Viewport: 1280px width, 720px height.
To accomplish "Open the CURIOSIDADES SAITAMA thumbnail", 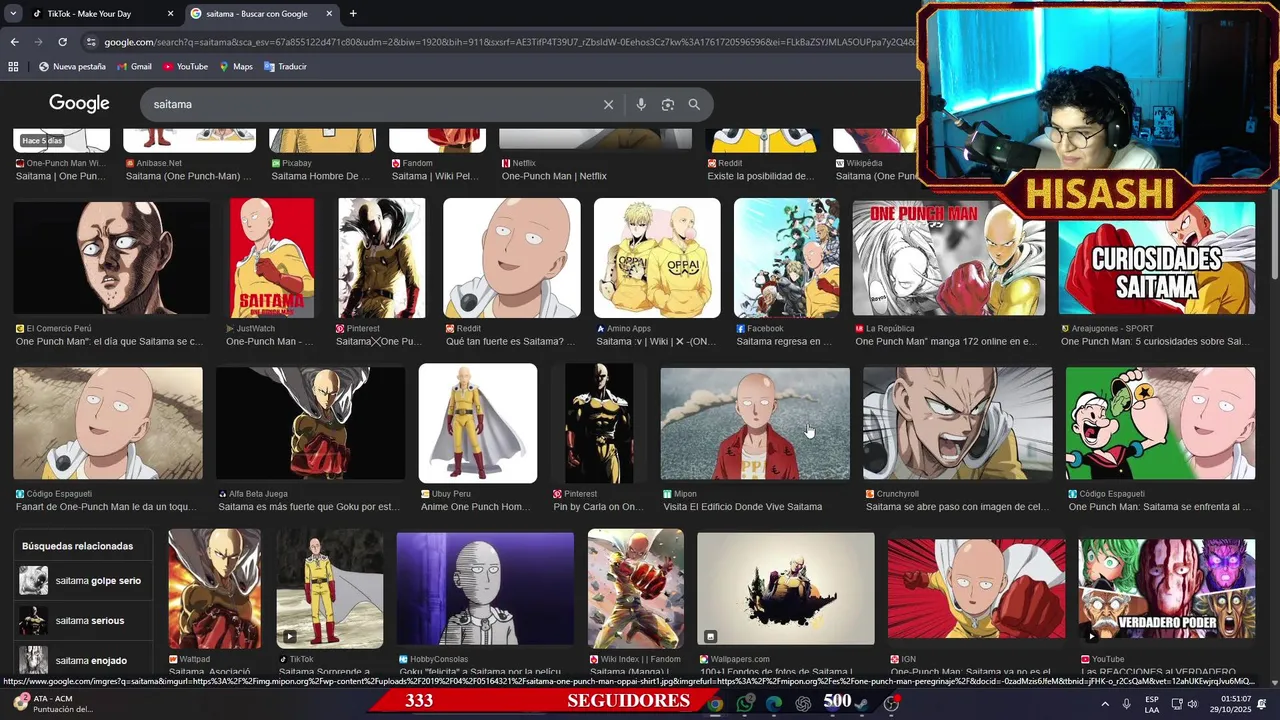I will click(x=1157, y=258).
